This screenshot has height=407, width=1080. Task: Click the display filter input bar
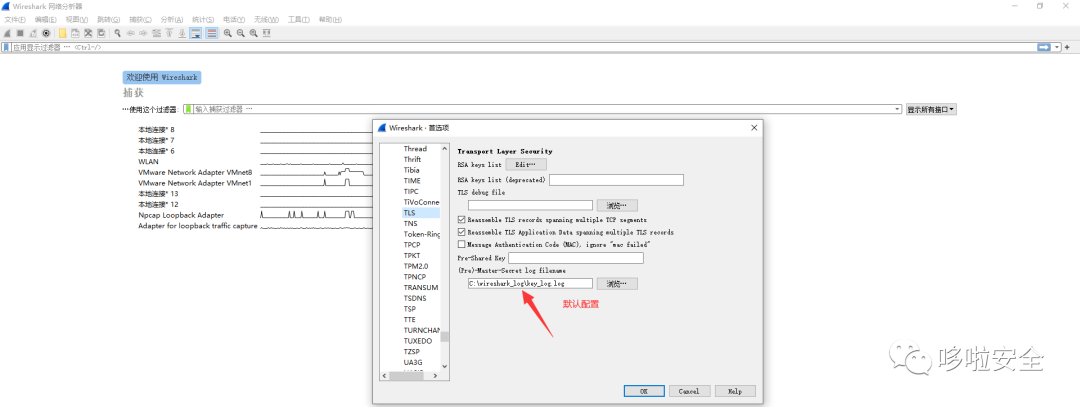click(523, 47)
